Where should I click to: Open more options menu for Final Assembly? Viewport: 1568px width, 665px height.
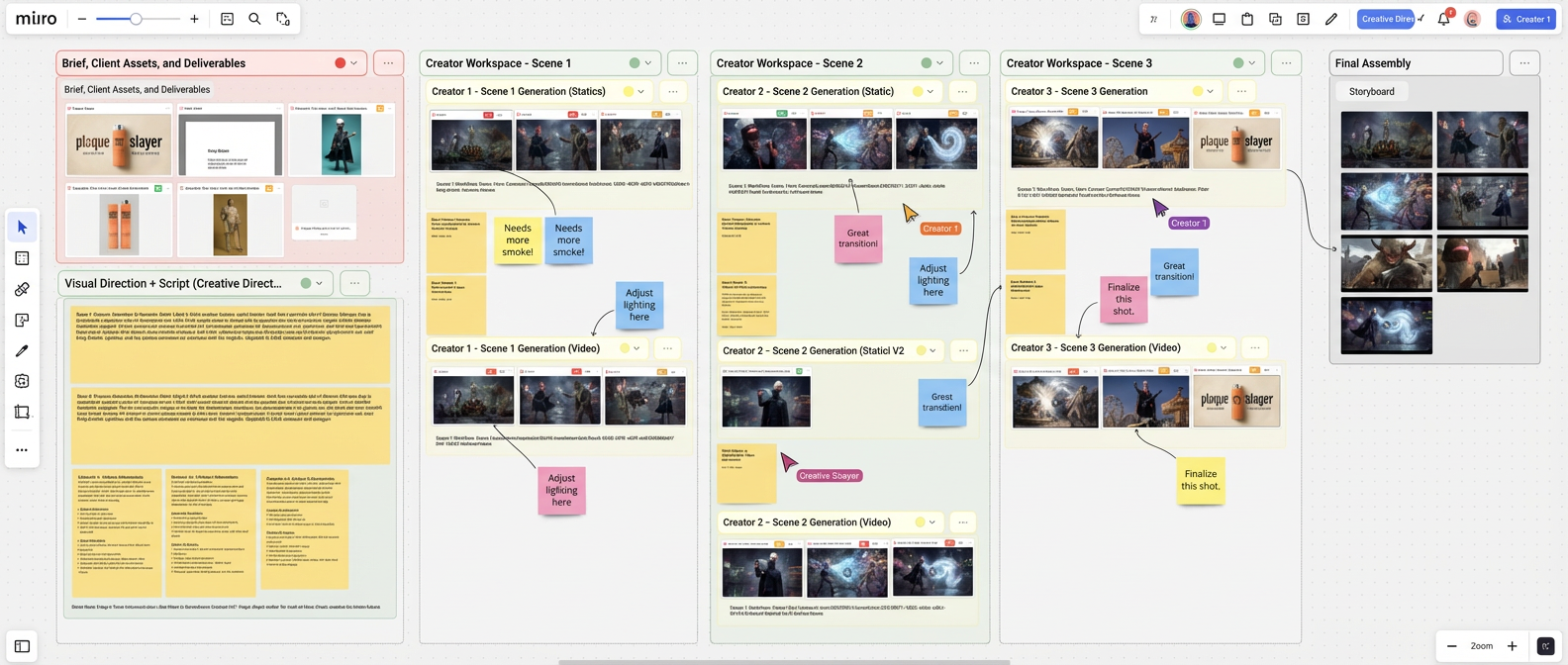point(1524,63)
